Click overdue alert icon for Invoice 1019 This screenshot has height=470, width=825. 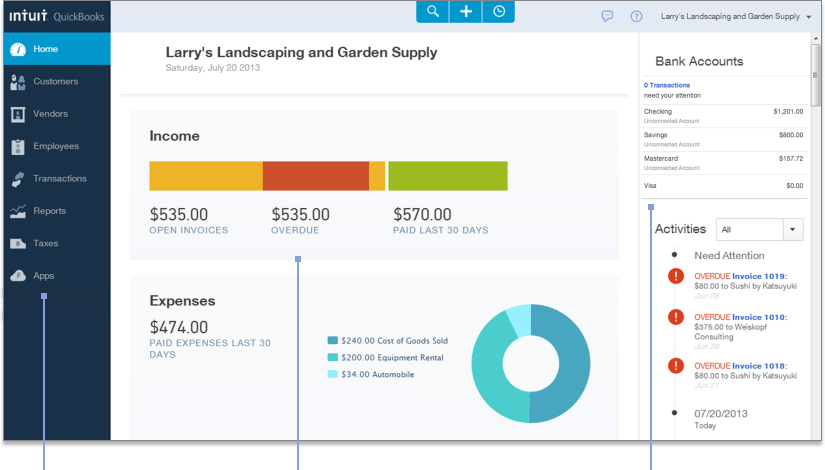[x=676, y=276]
